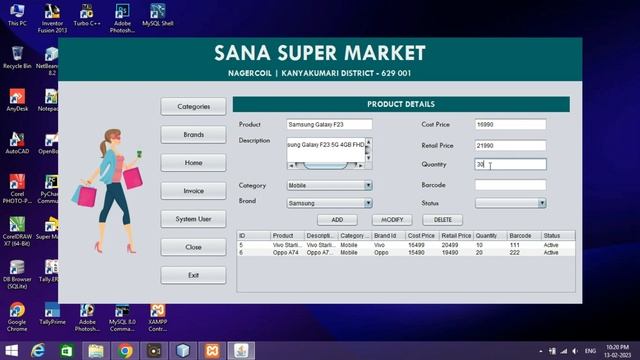
Task: Open Adobe Photoshop icon in bottom row
Action: [x=87, y=317]
